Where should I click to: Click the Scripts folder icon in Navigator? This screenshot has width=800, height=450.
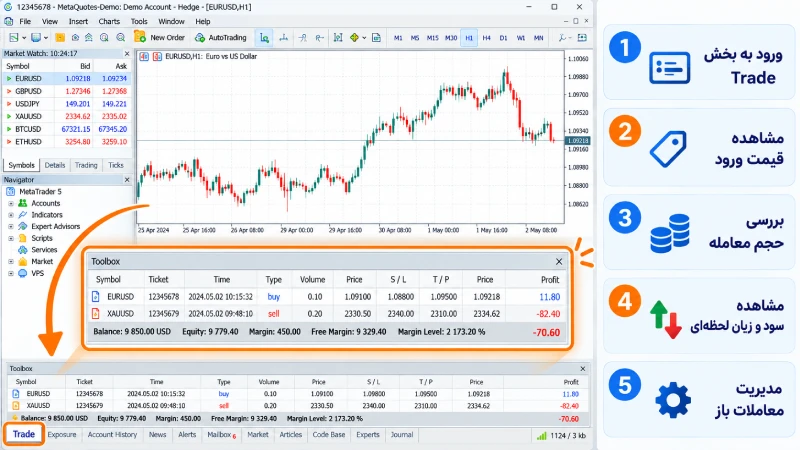[22, 238]
